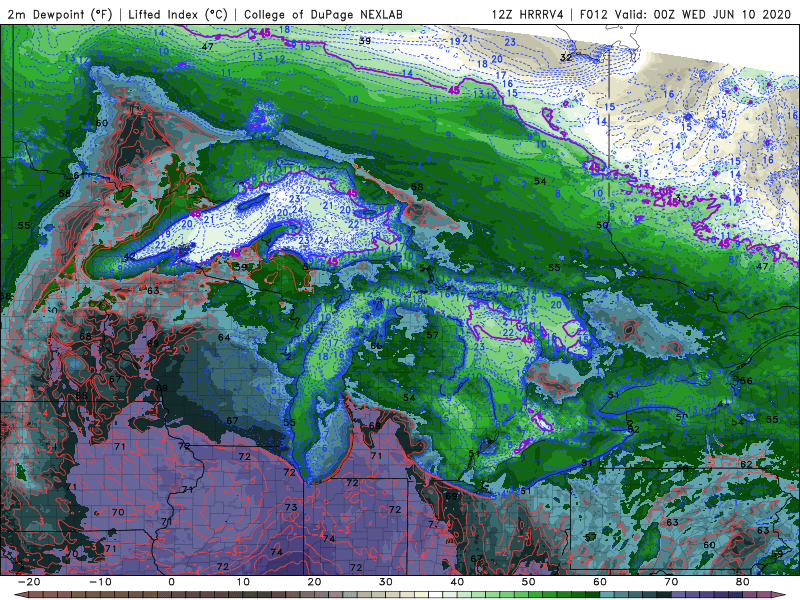Click the black 64 dewpoint value on the map
Viewport: 800px width, 600px height.
pyautogui.click(x=224, y=337)
